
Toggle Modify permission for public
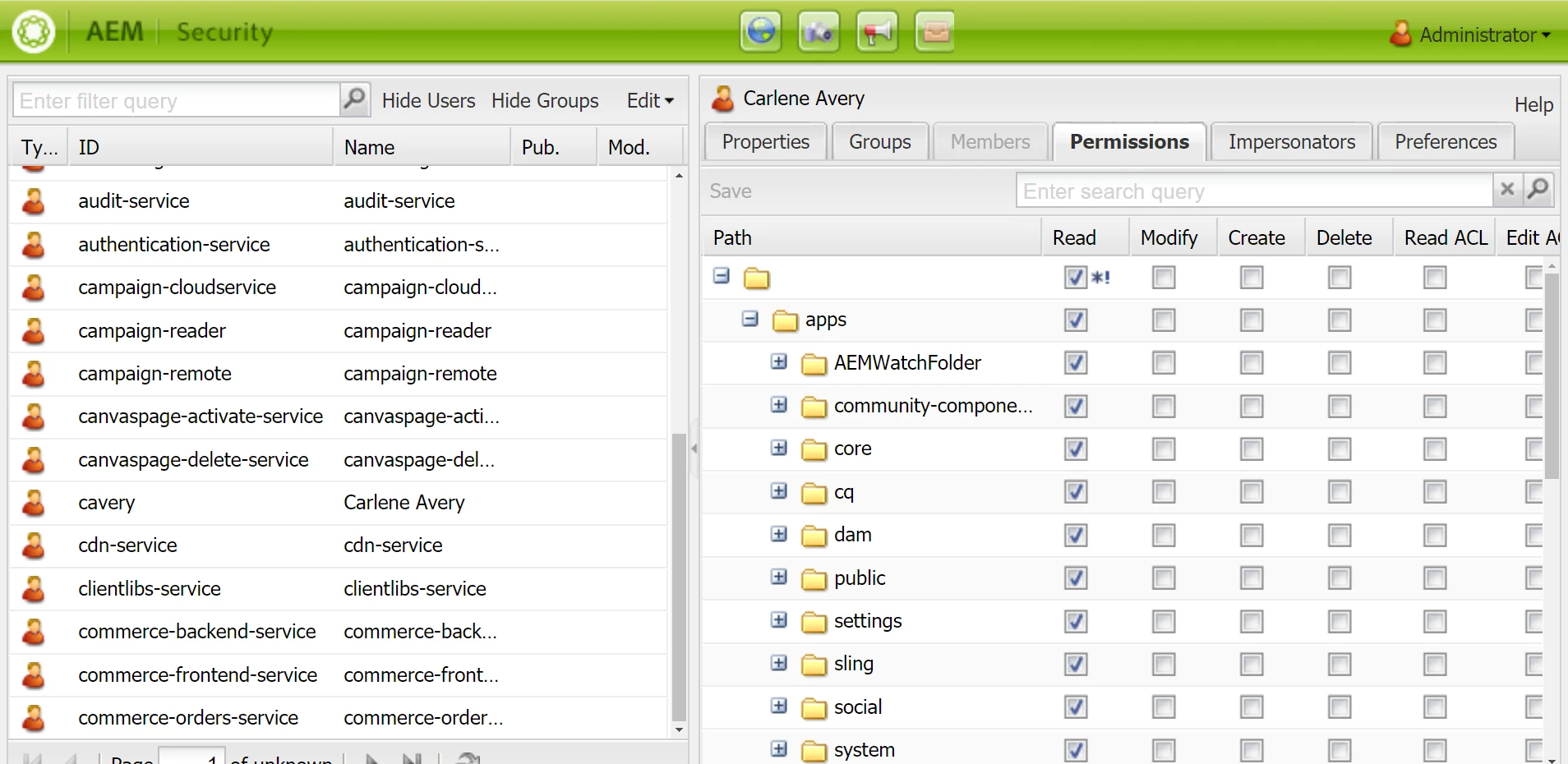click(x=1164, y=578)
